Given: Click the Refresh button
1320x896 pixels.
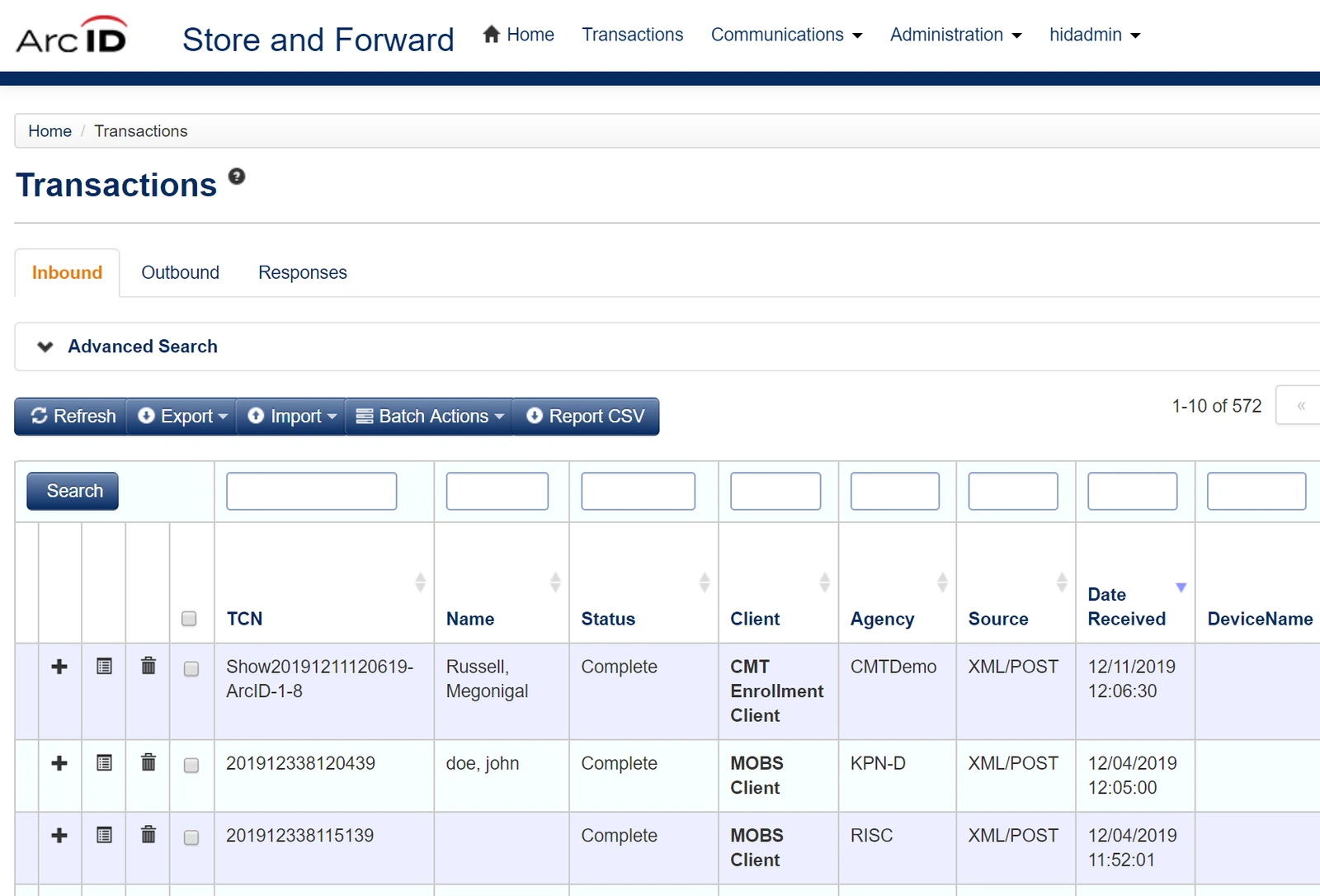Looking at the screenshot, I should (x=71, y=416).
